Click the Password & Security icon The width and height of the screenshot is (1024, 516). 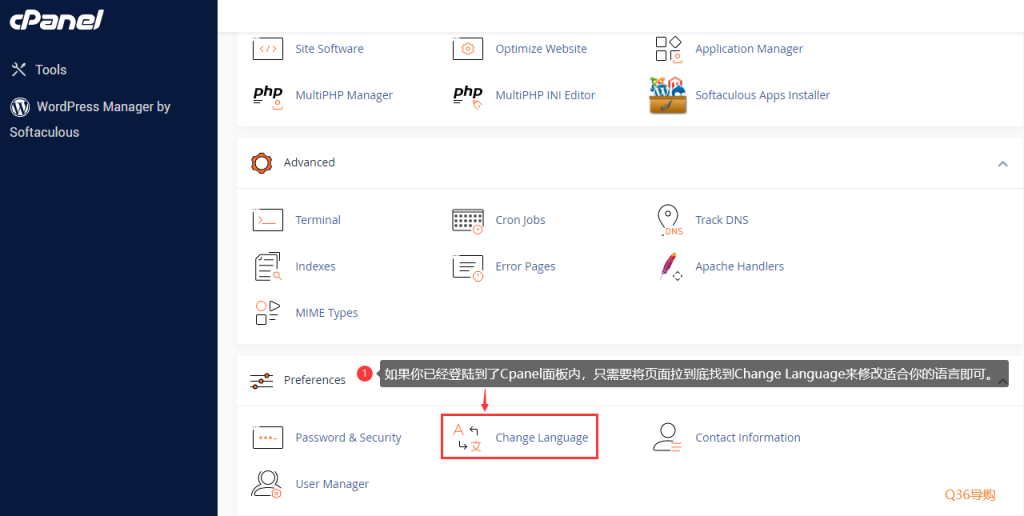point(268,438)
